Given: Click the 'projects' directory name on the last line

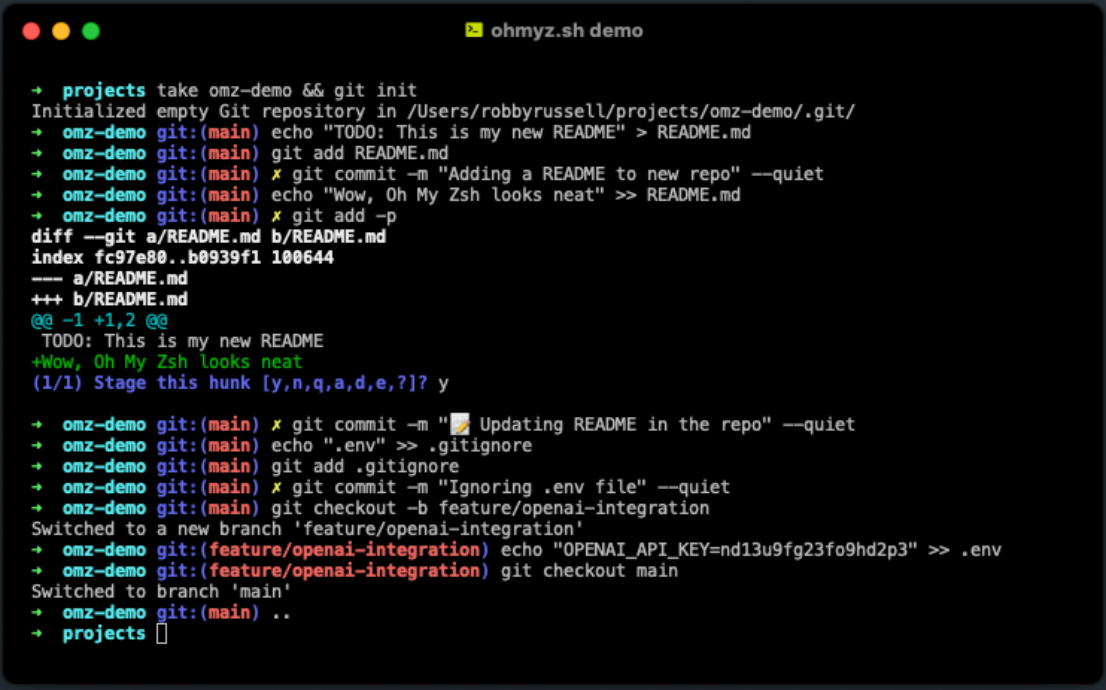Looking at the screenshot, I should [104, 634].
